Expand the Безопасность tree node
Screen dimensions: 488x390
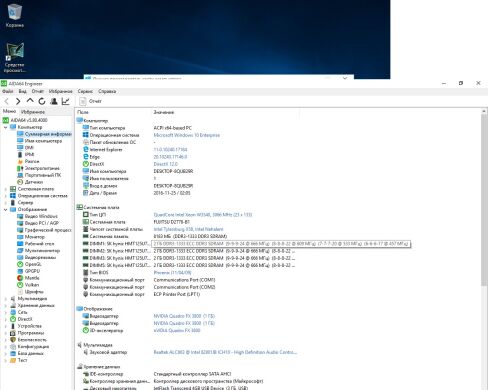pos(5,340)
